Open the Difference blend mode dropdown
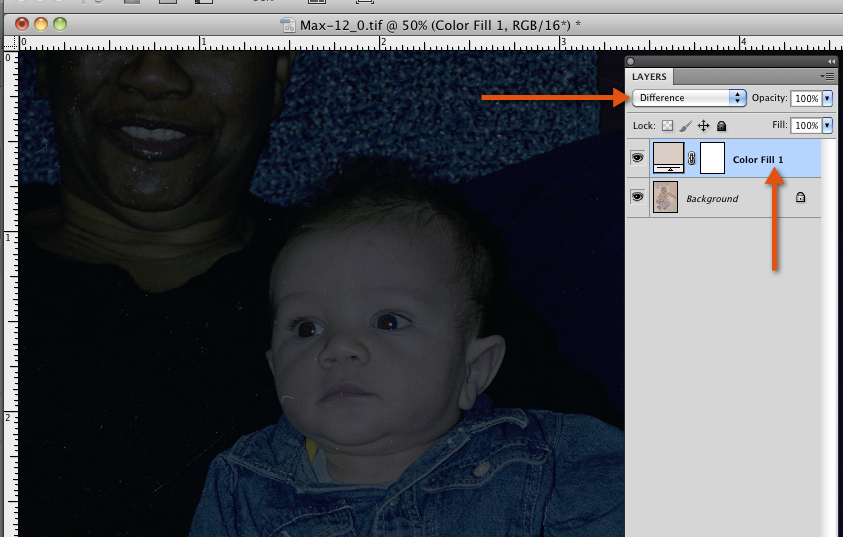The image size is (843, 537). [x=689, y=98]
